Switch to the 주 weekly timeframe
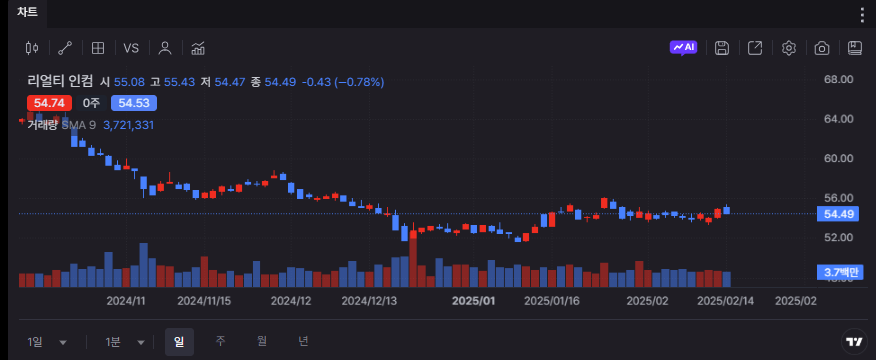The height and width of the screenshot is (360, 876). [x=221, y=342]
